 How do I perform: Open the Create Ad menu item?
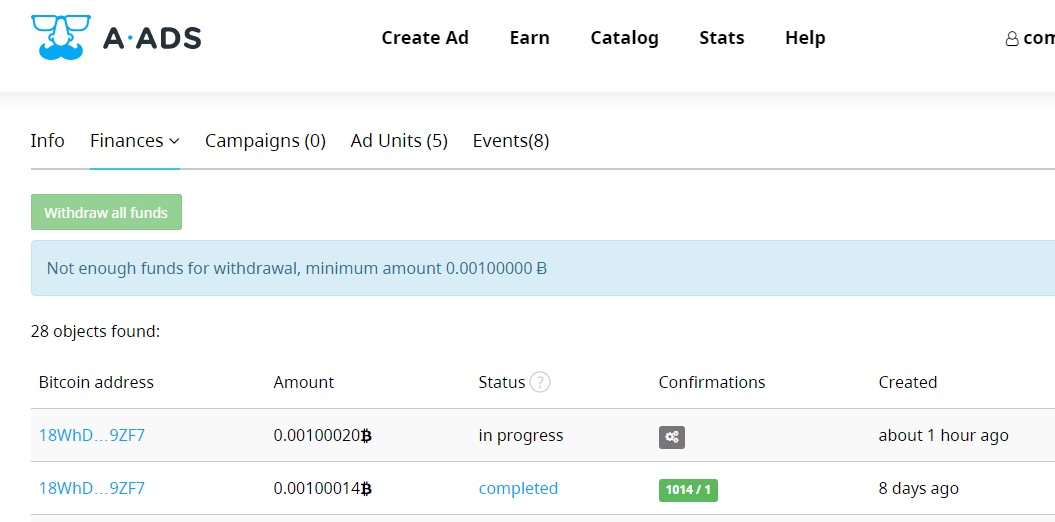pos(425,38)
